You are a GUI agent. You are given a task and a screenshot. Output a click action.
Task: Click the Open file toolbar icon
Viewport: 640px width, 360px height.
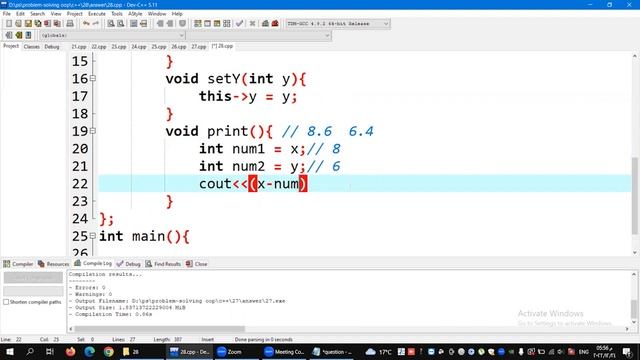tap(18, 24)
